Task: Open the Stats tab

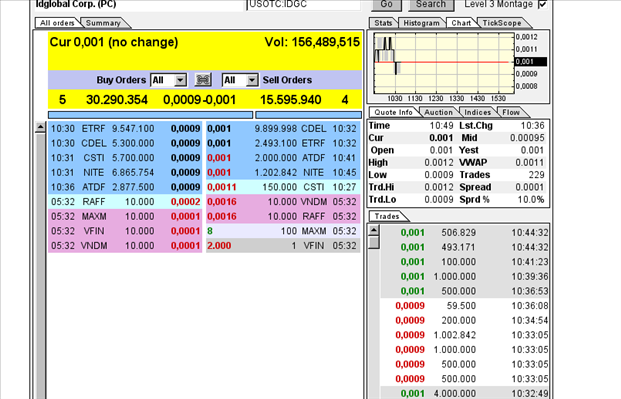Action: (383, 23)
